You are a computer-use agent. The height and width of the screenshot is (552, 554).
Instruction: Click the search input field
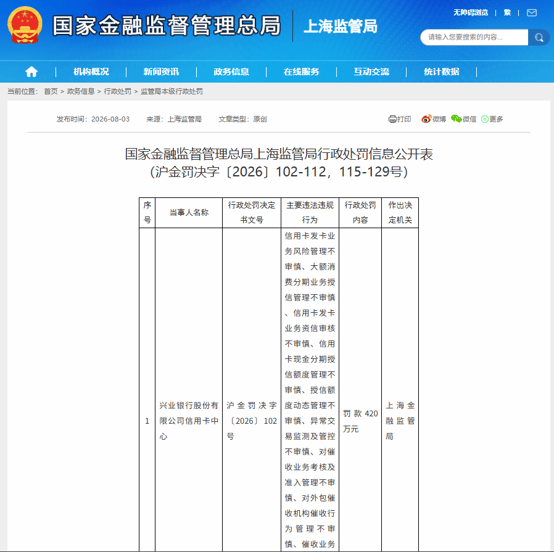[x=474, y=37]
